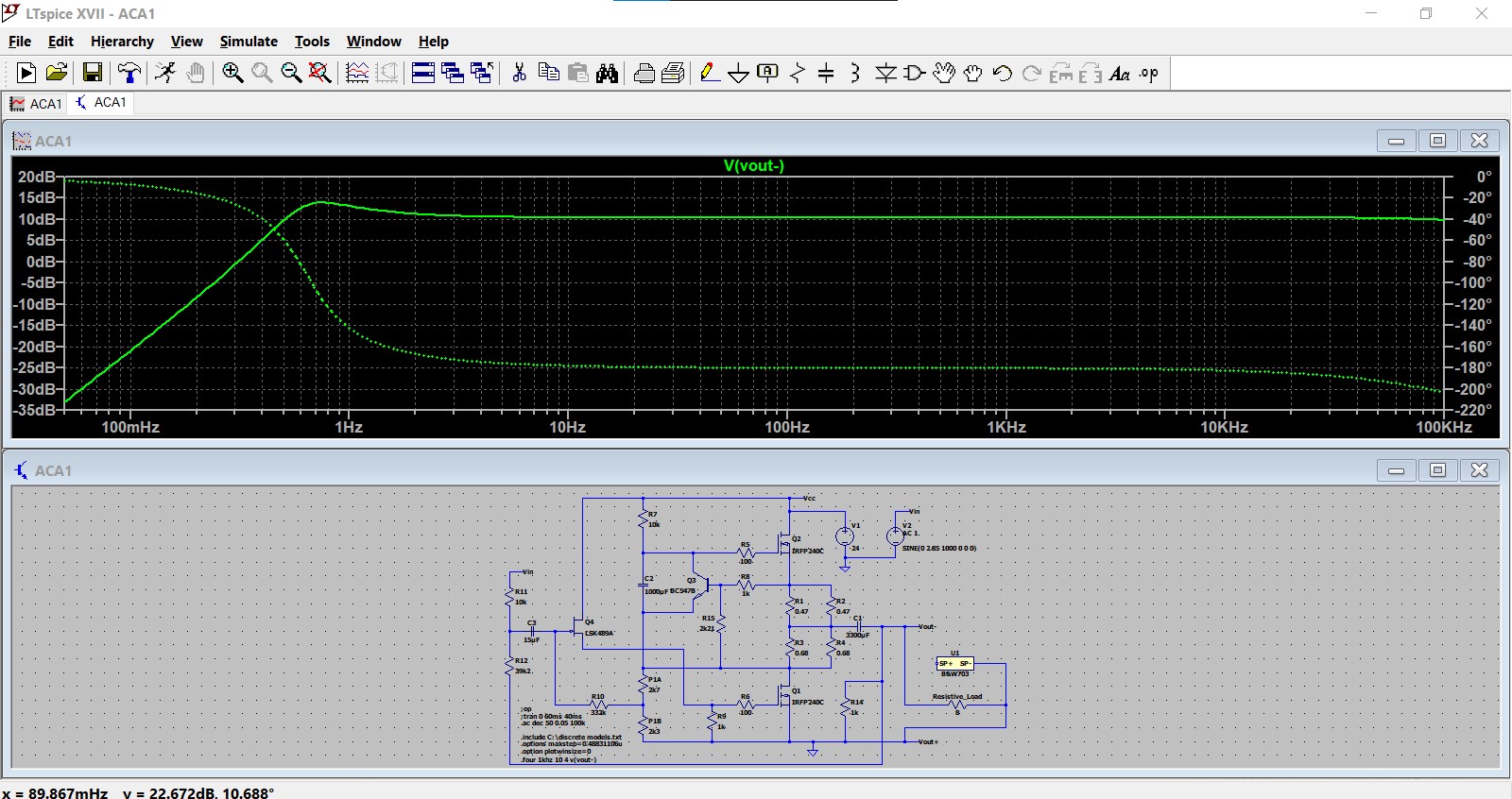Click the Zoom Out magnifier icon
Viewport: 1512px width, 799px height.
coord(291,73)
